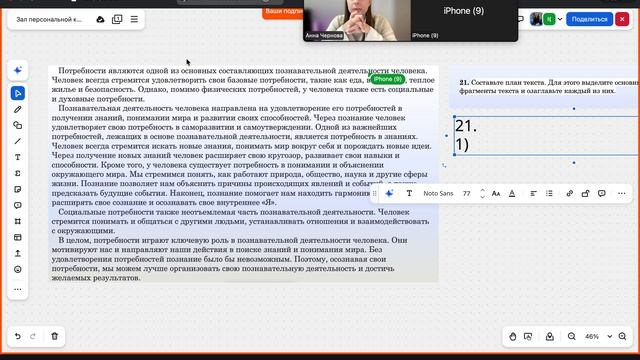Select the cursor selection tool
640x360 pixels.
click(18, 93)
